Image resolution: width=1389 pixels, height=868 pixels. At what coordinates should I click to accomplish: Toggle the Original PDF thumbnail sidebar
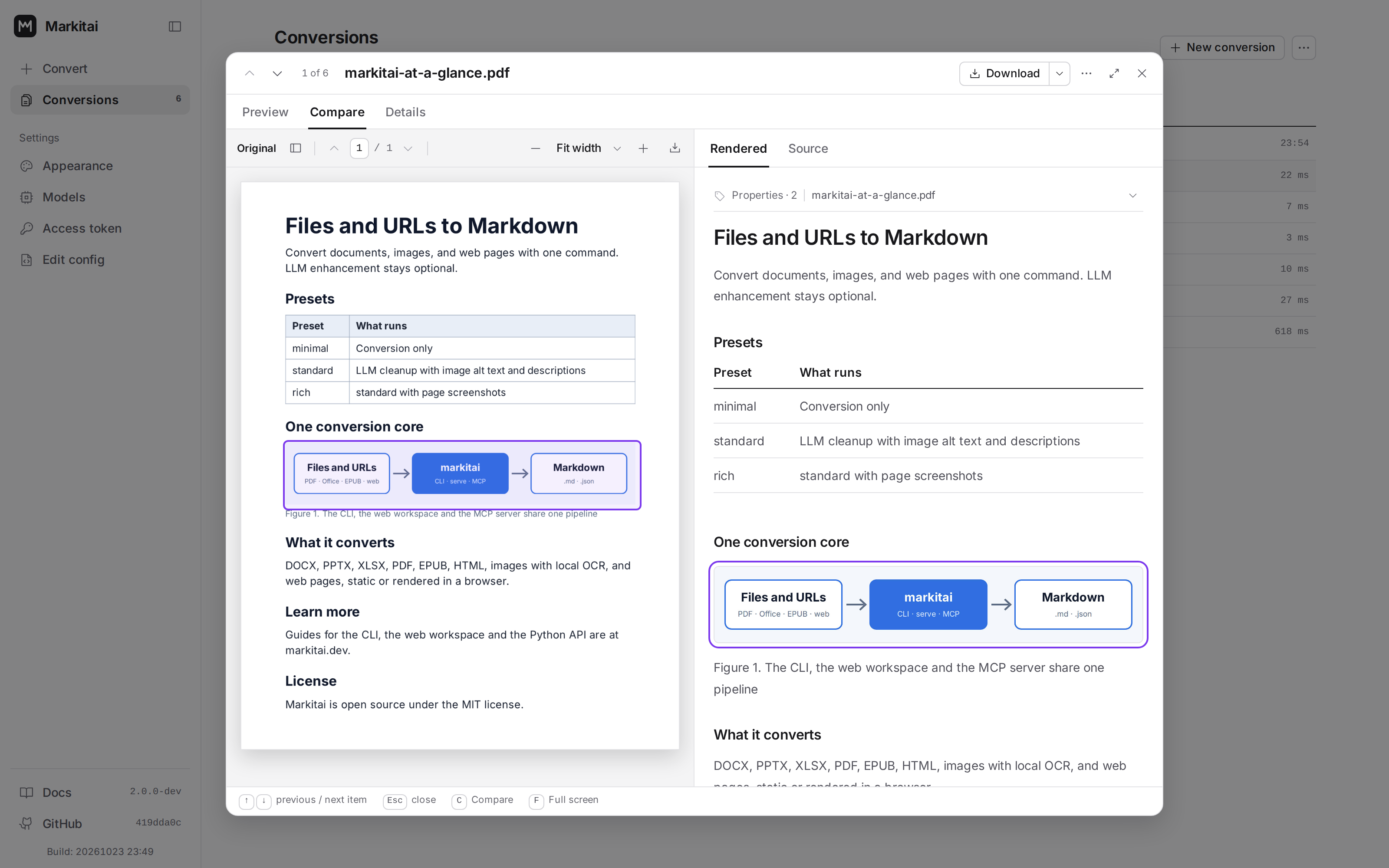[x=296, y=148]
